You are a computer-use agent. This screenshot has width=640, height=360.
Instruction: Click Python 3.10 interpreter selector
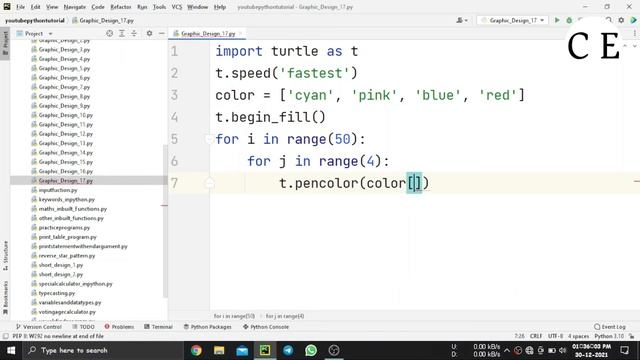(x=609, y=336)
